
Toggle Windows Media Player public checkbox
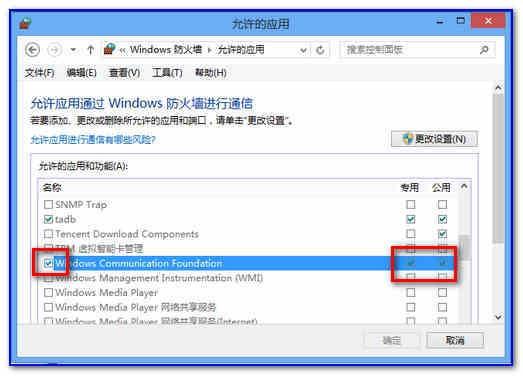[443, 293]
